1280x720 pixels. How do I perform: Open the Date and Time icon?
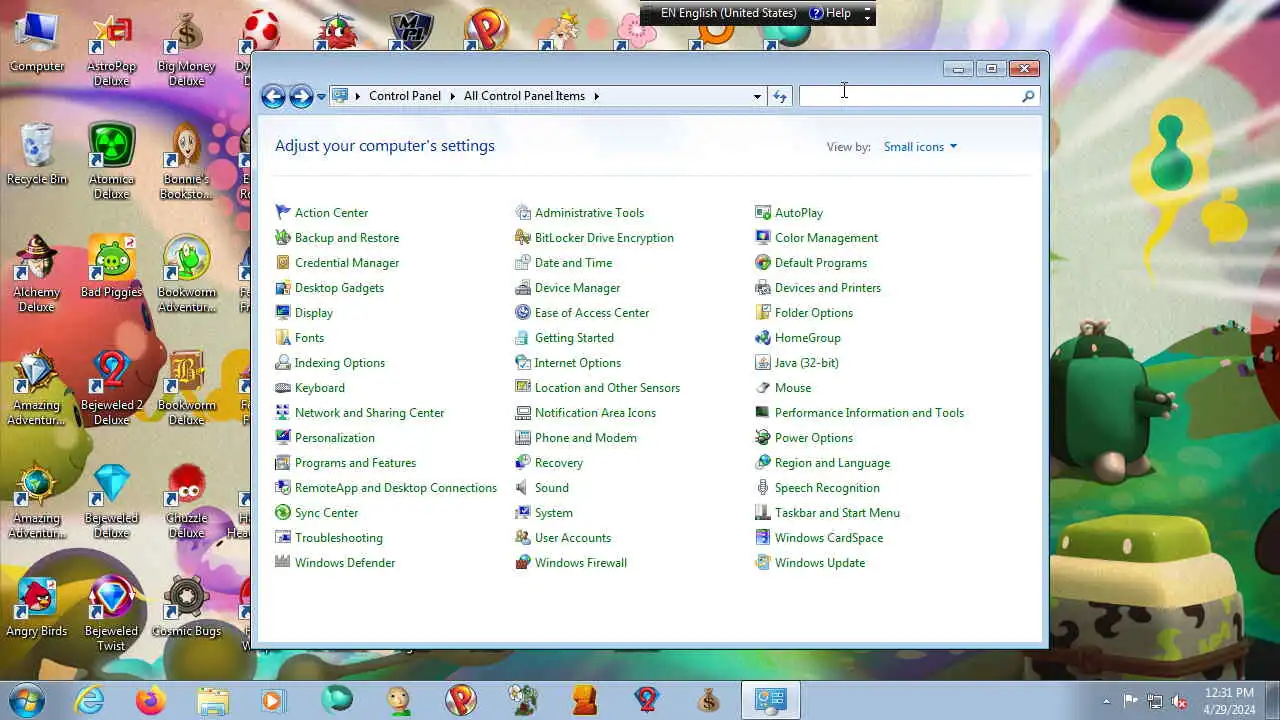(x=523, y=262)
